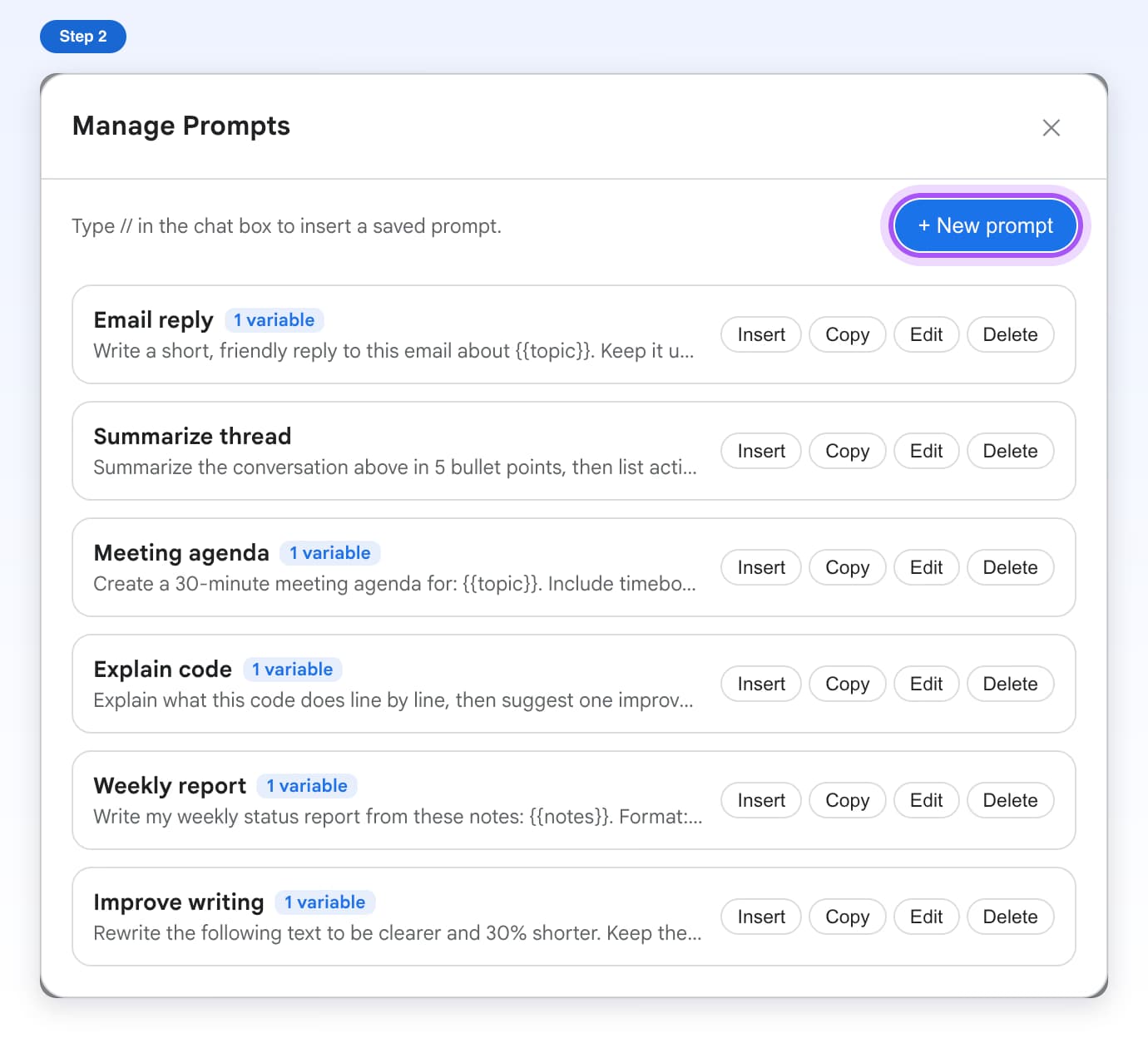
Task: Edit the Summarize thread prompt
Action: click(x=926, y=451)
